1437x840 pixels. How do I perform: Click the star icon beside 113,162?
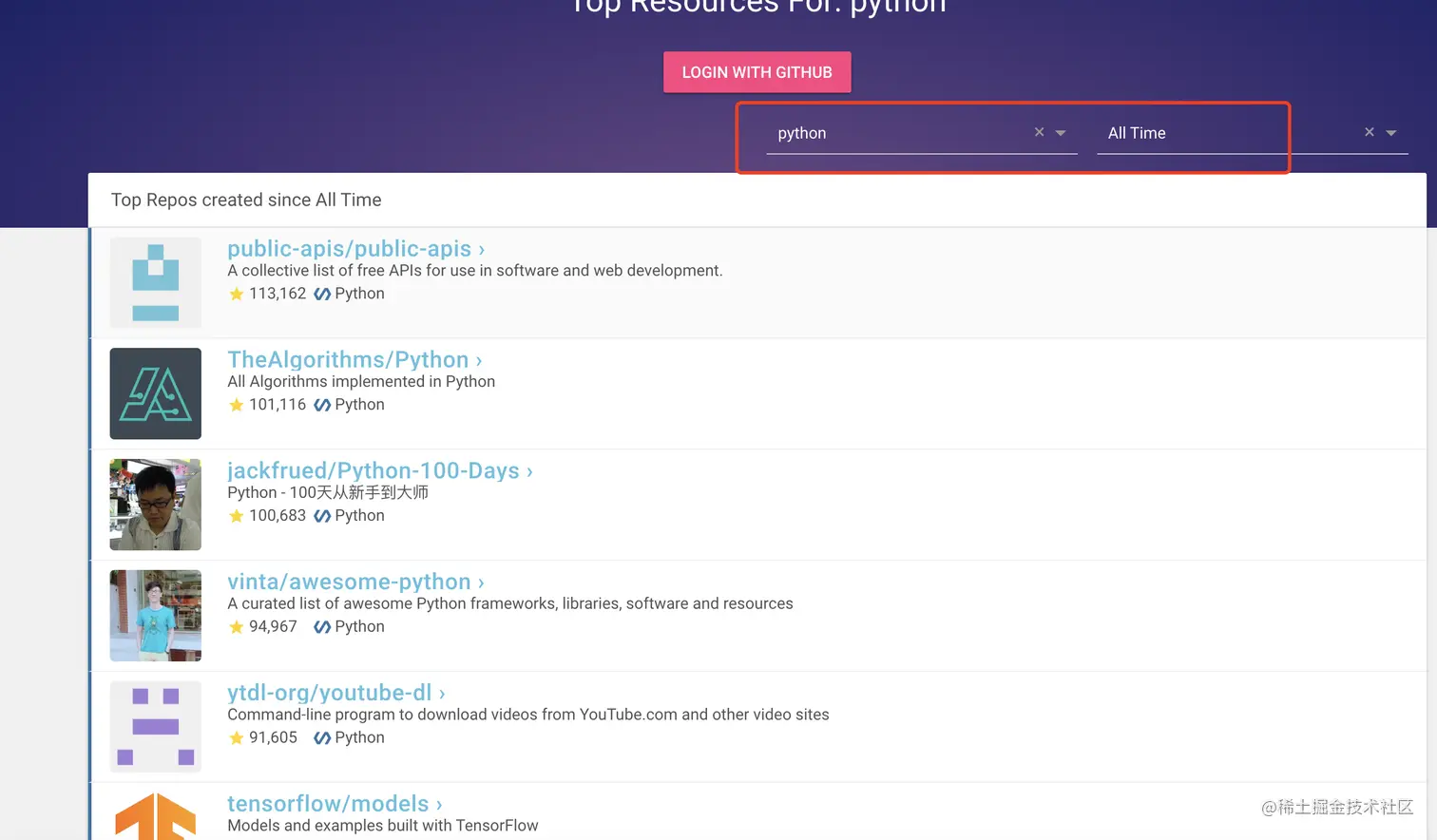(x=237, y=294)
